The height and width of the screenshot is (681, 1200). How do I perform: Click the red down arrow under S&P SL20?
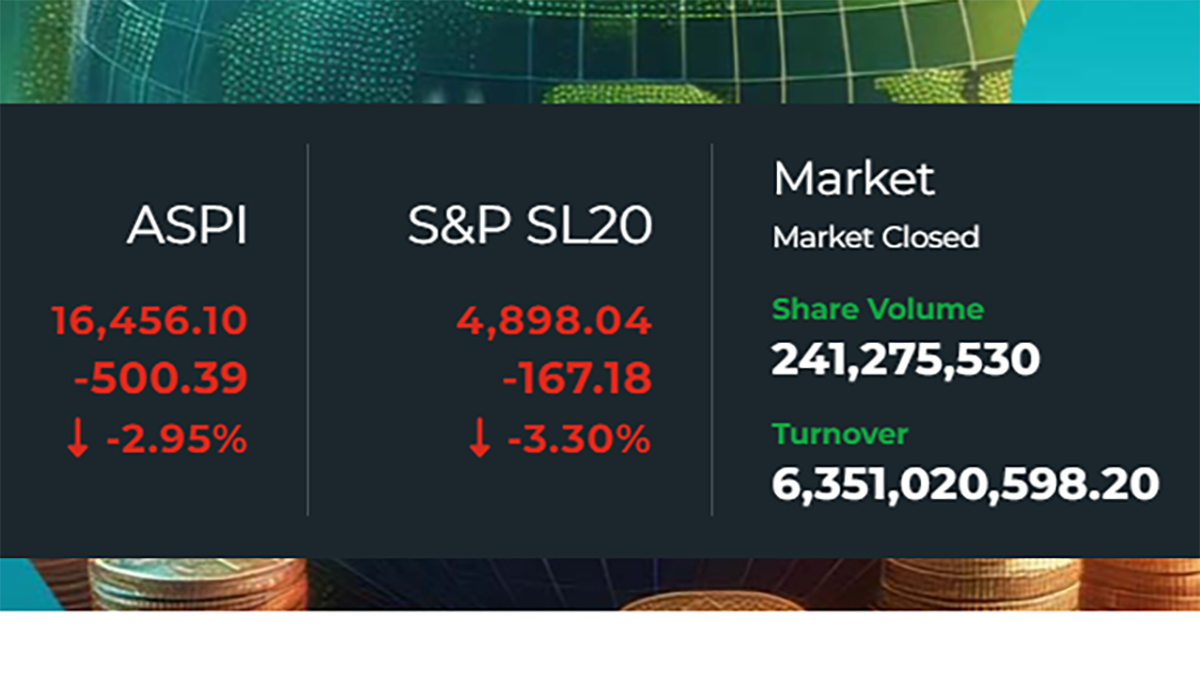click(x=480, y=440)
